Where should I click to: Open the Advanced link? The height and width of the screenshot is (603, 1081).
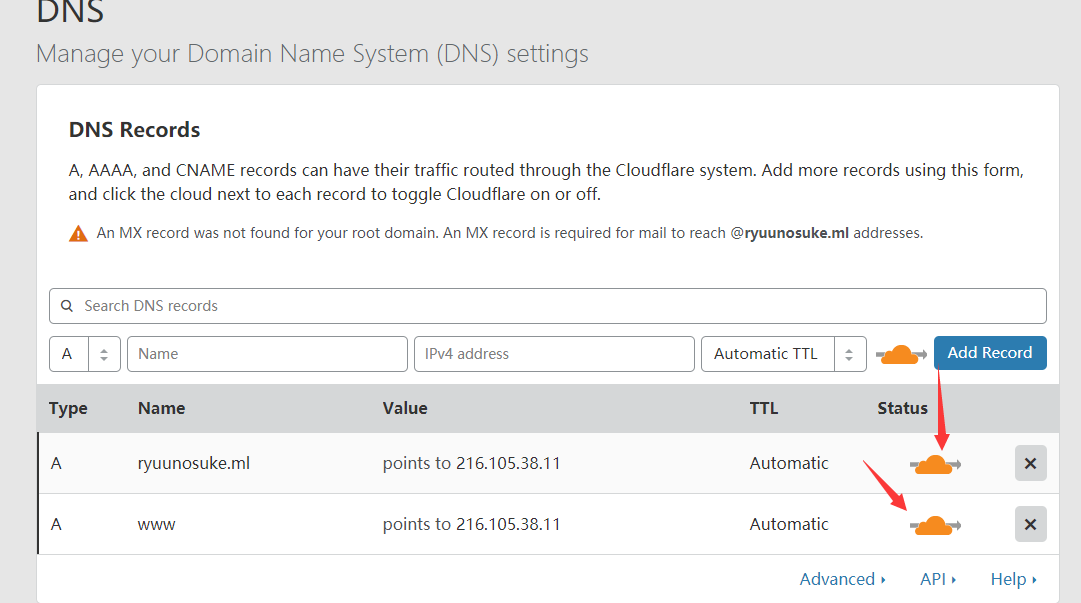click(842, 580)
